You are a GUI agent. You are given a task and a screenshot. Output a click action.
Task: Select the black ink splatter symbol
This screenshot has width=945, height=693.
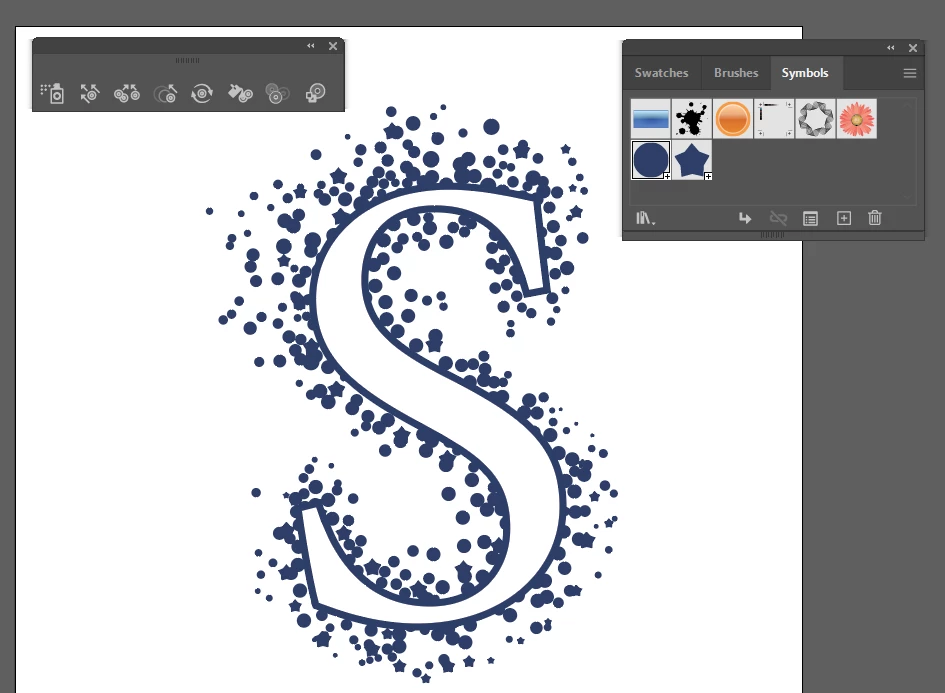point(691,119)
